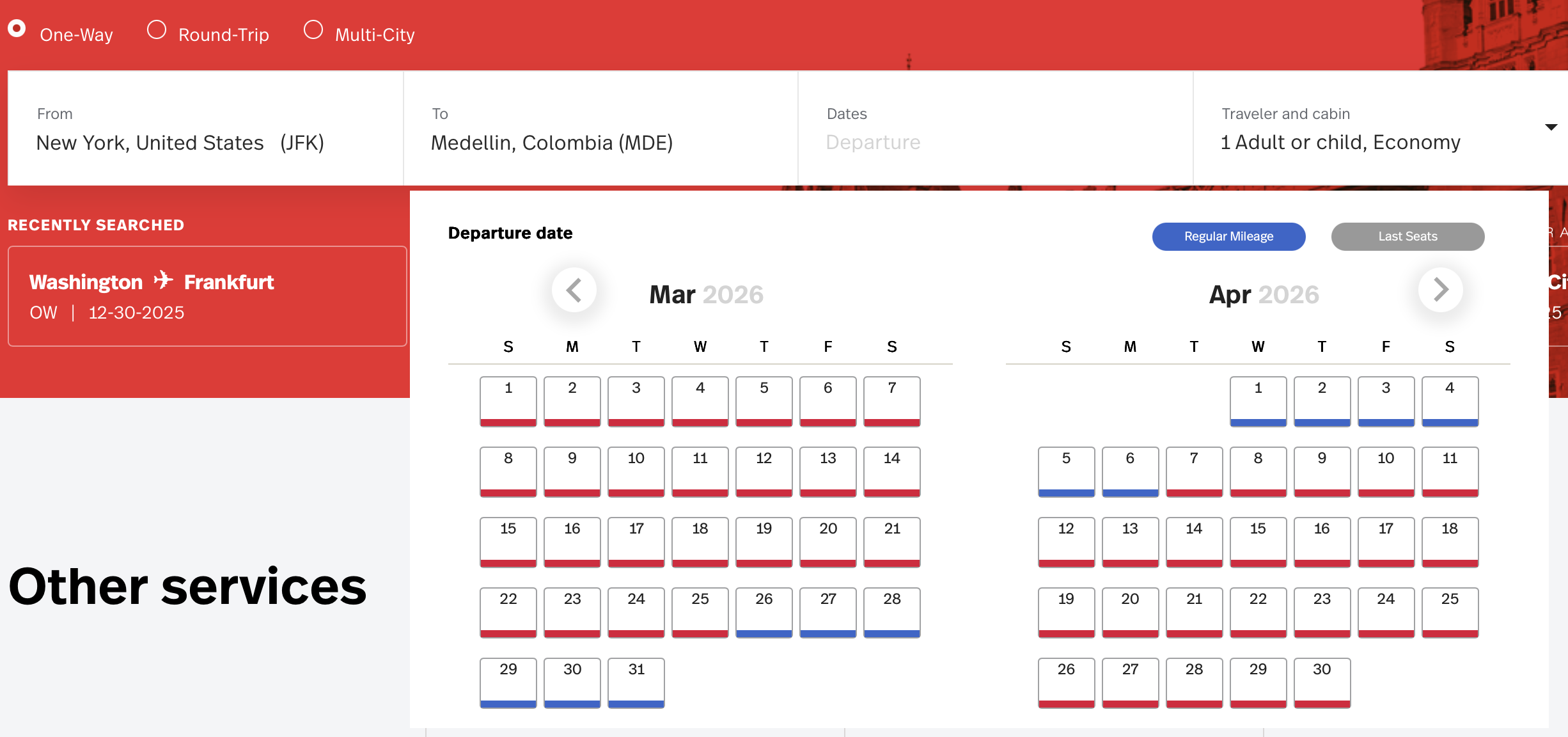Screen dimensions: 1568x737
Task: Enable Regular Mileage pricing view
Action: 1228,236
